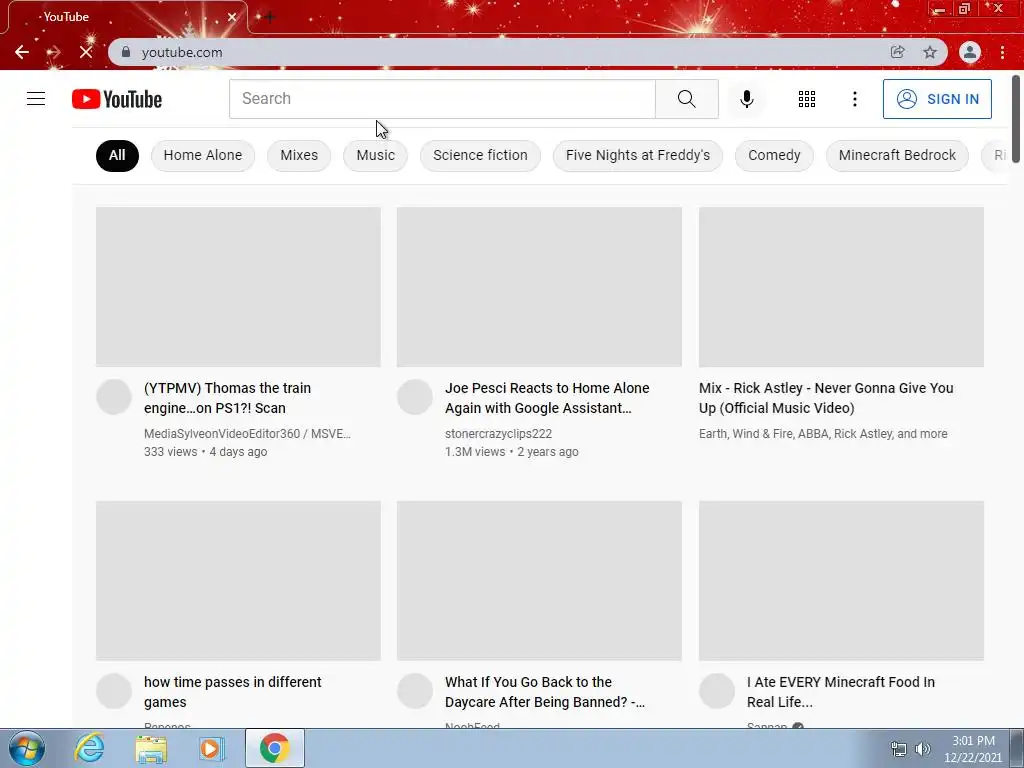Select the Five Nights at Freddy's chip
The image size is (1024, 768).
coord(637,155)
